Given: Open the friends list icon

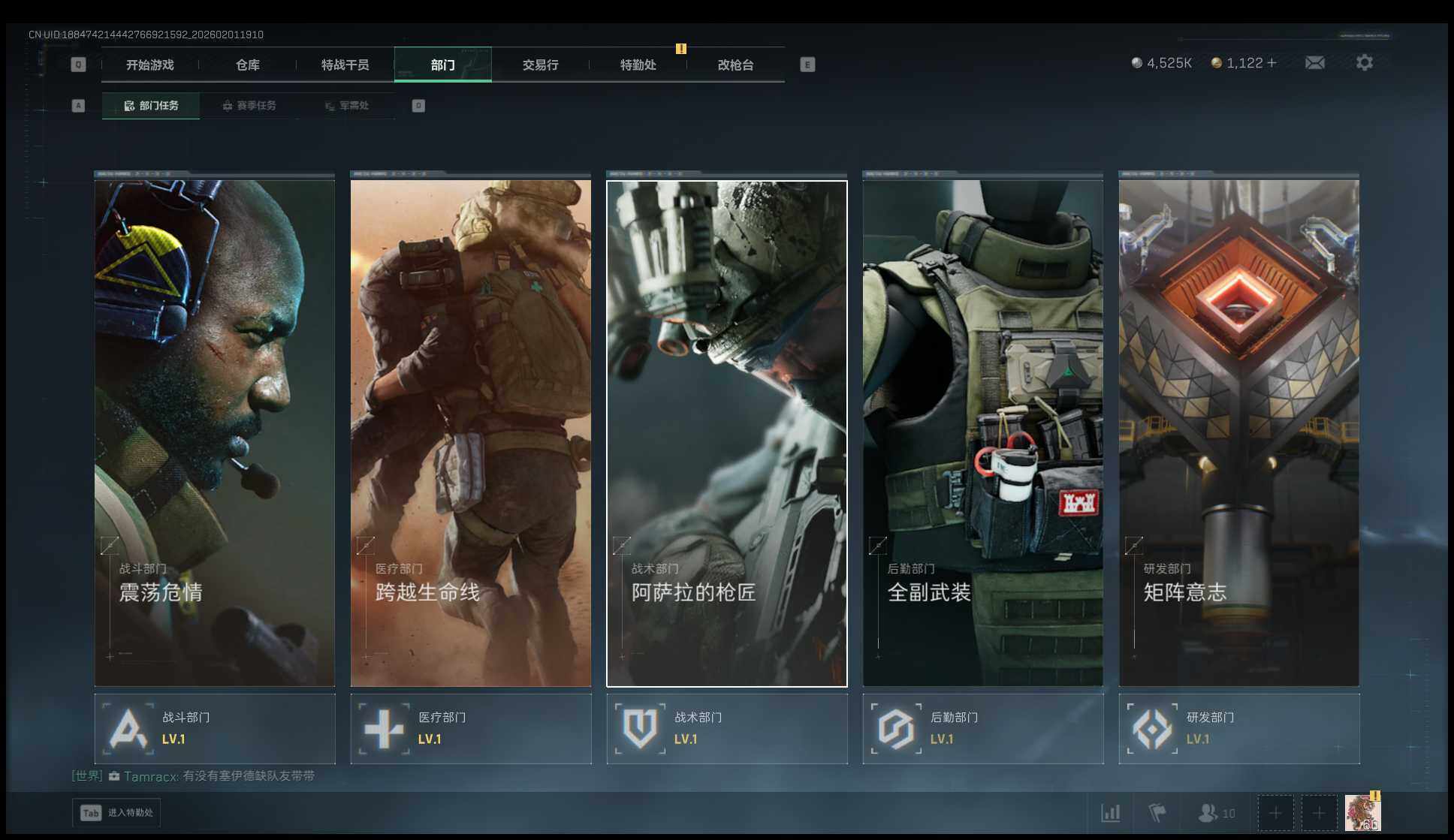Looking at the screenshot, I should (1208, 813).
